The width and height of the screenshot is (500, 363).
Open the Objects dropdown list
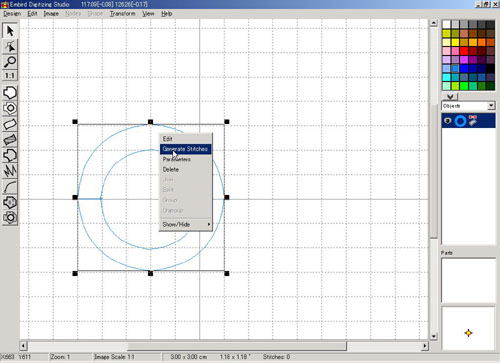click(x=491, y=106)
